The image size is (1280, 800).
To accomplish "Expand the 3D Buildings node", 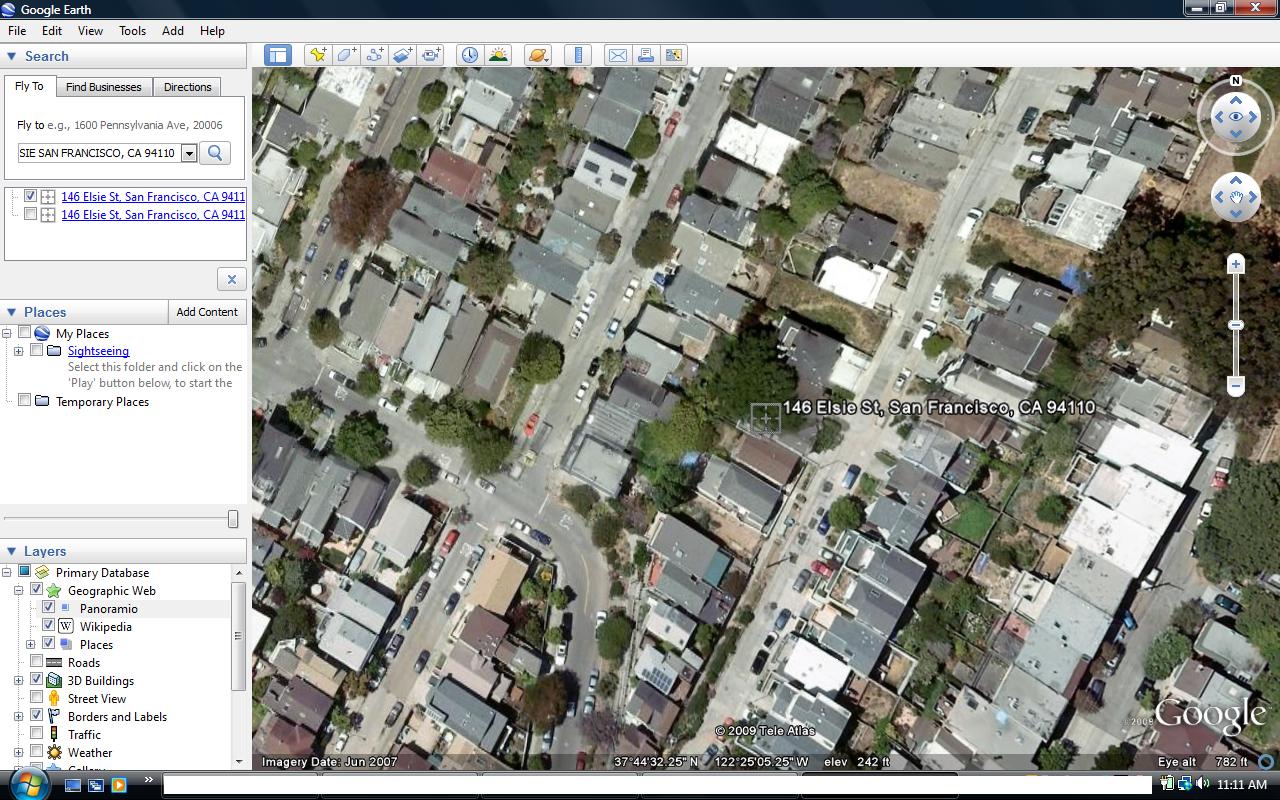I will coord(19,680).
